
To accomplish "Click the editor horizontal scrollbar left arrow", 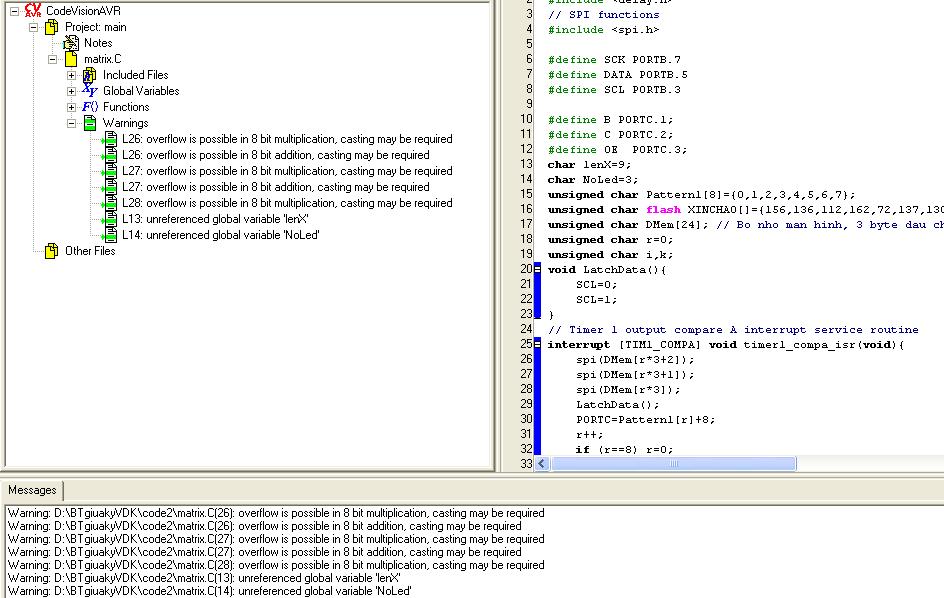I will click(543, 464).
